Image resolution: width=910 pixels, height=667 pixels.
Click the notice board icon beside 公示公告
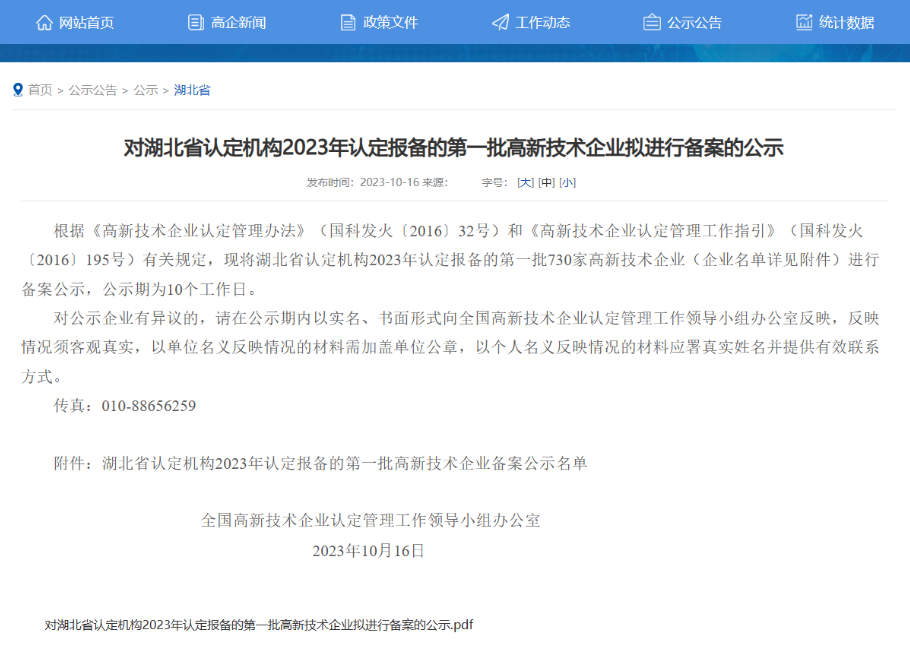(652, 22)
